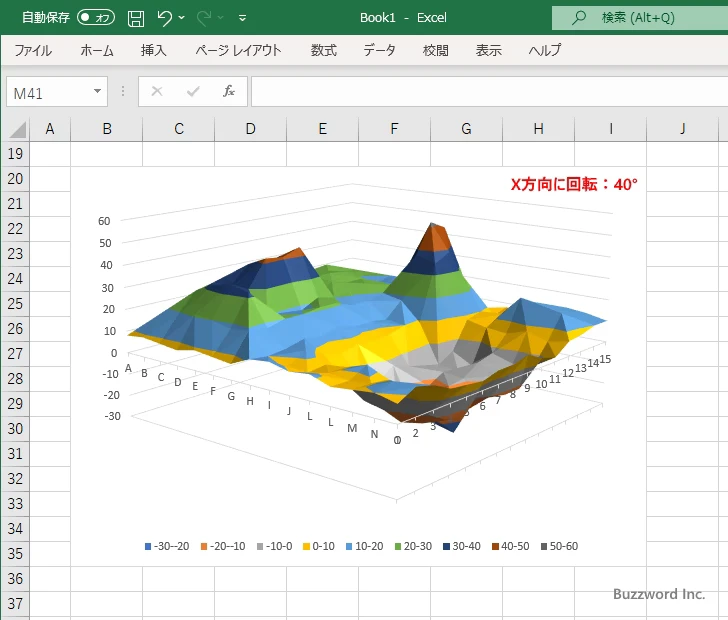Switch to the 校閲 tab
This screenshot has width=728, height=620.
tap(436, 50)
